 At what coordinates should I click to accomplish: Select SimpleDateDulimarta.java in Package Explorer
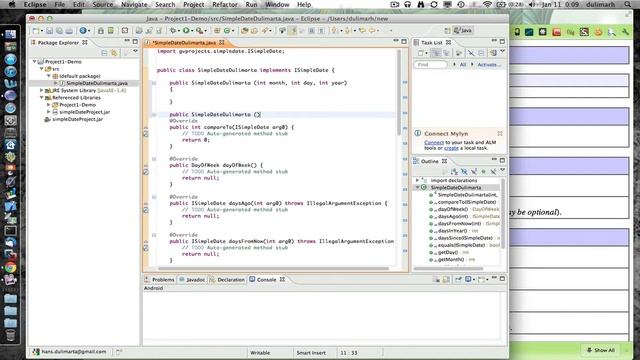[97, 83]
